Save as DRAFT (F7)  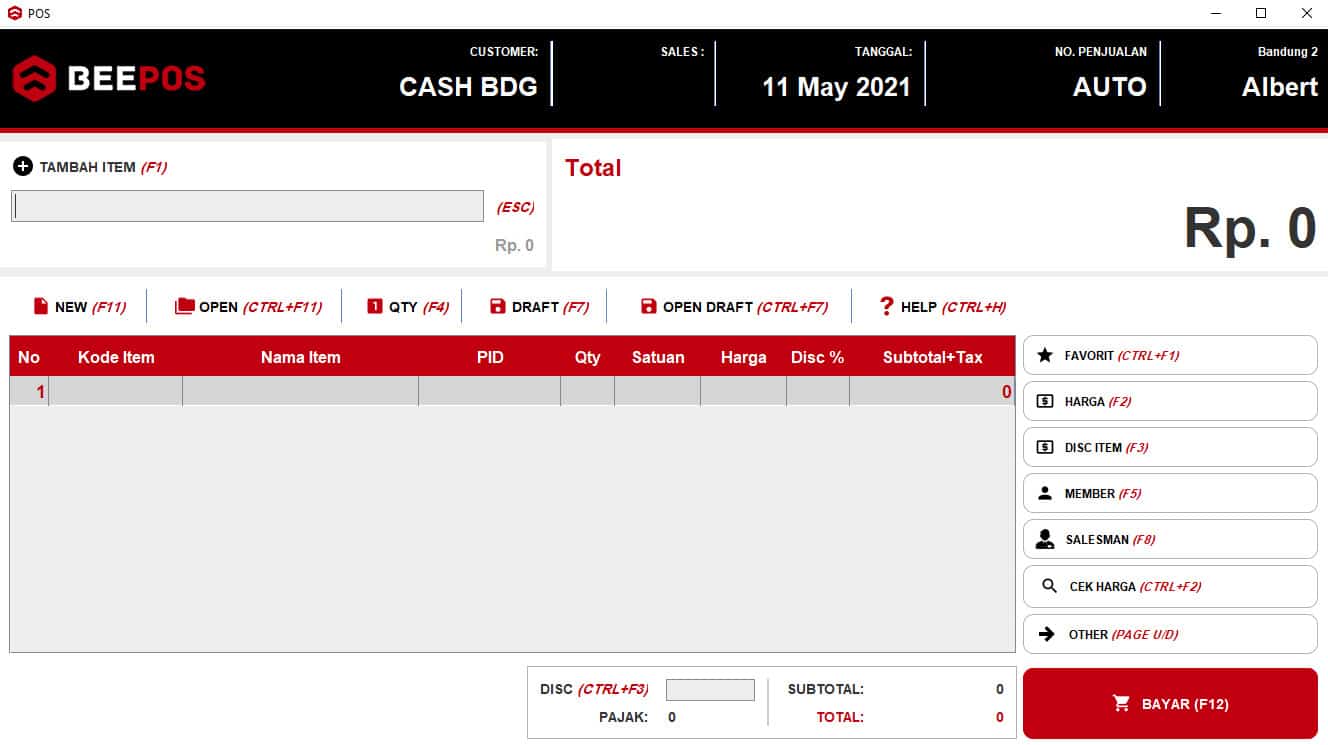coord(539,307)
